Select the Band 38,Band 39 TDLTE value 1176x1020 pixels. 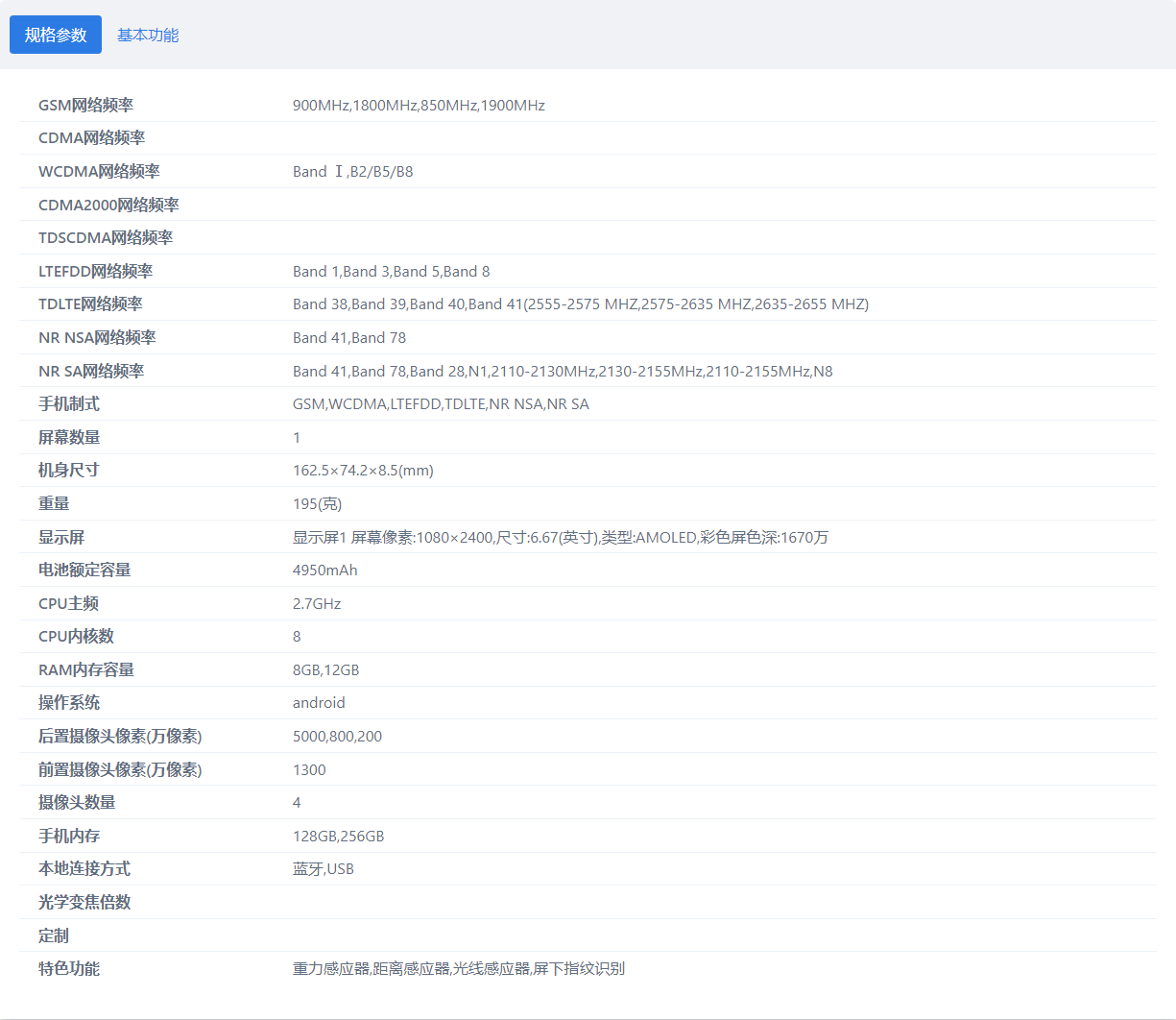tap(581, 304)
